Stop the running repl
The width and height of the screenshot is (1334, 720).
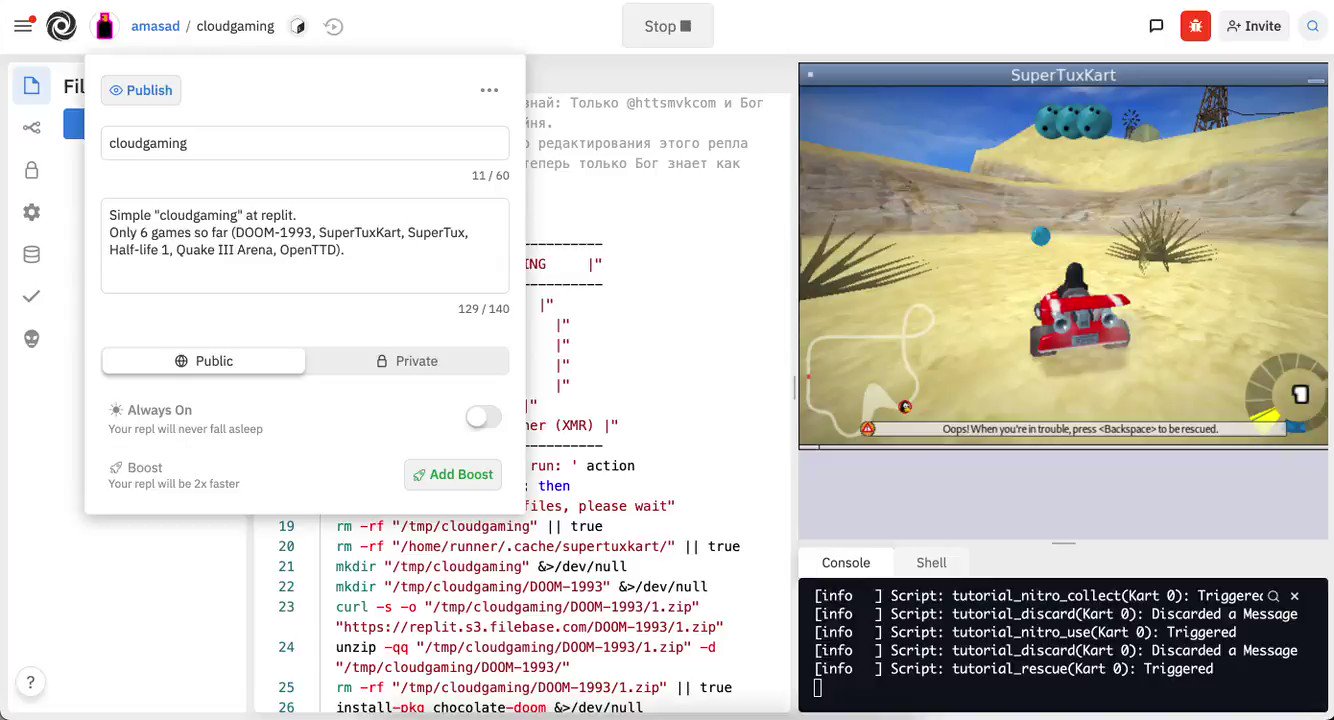[x=668, y=26]
